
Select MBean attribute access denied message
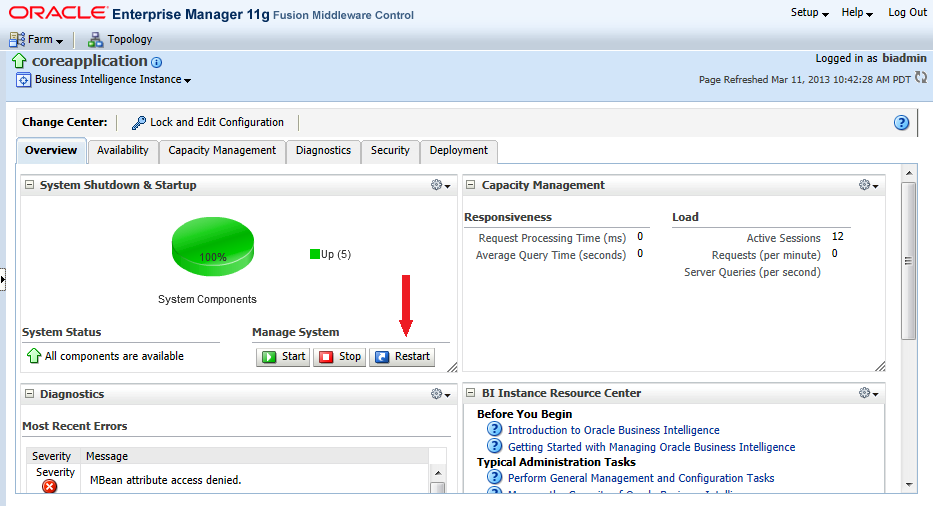[165, 480]
